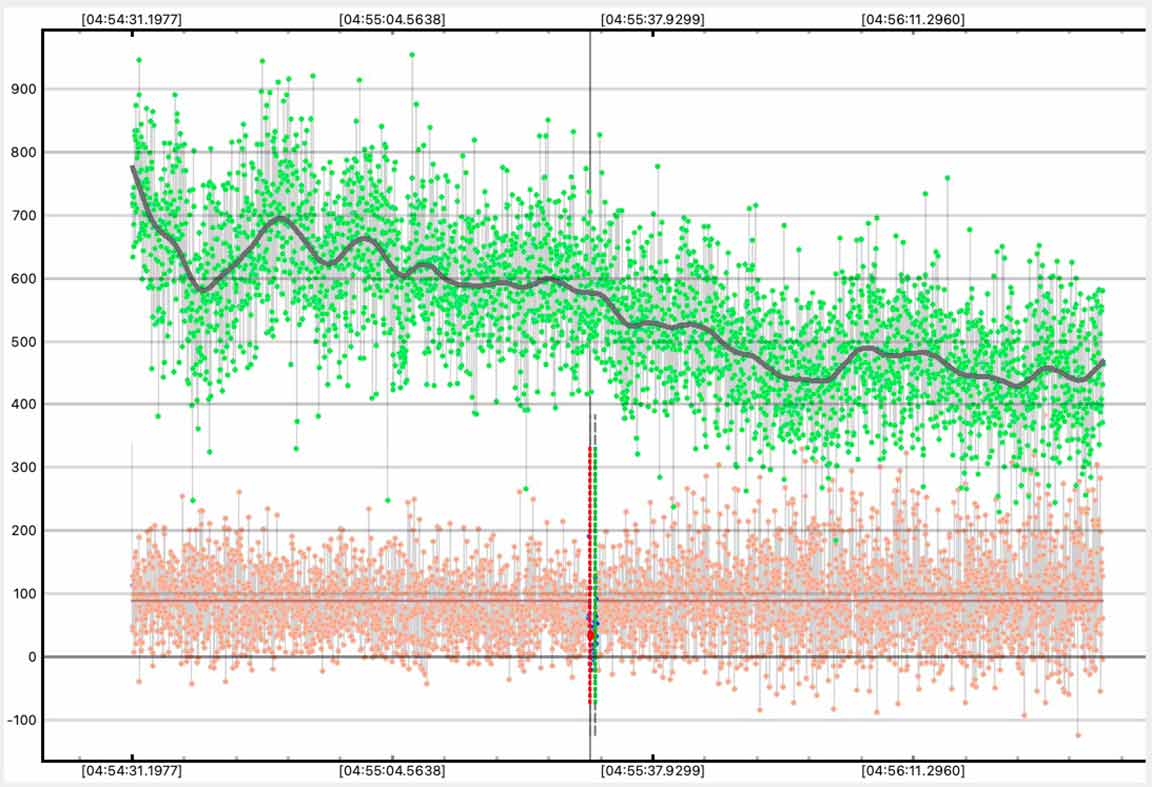The width and height of the screenshot is (1152, 787).
Task: Click top timestamp label 04:55:04.5638
Action: (392, 18)
